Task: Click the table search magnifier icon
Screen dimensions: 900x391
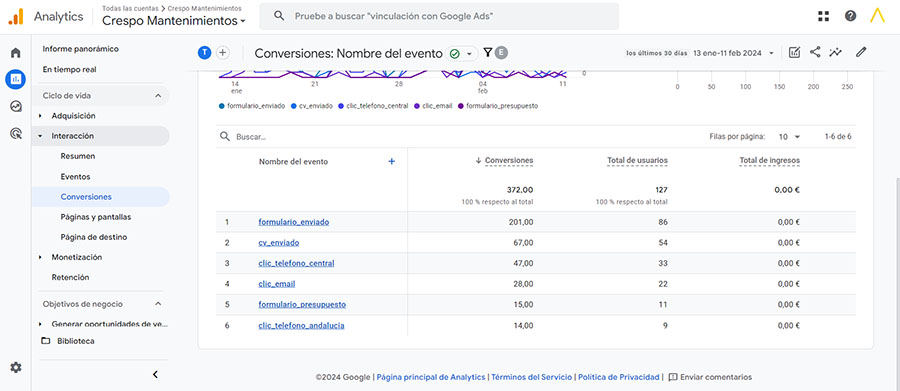Action: click(225, 137)
